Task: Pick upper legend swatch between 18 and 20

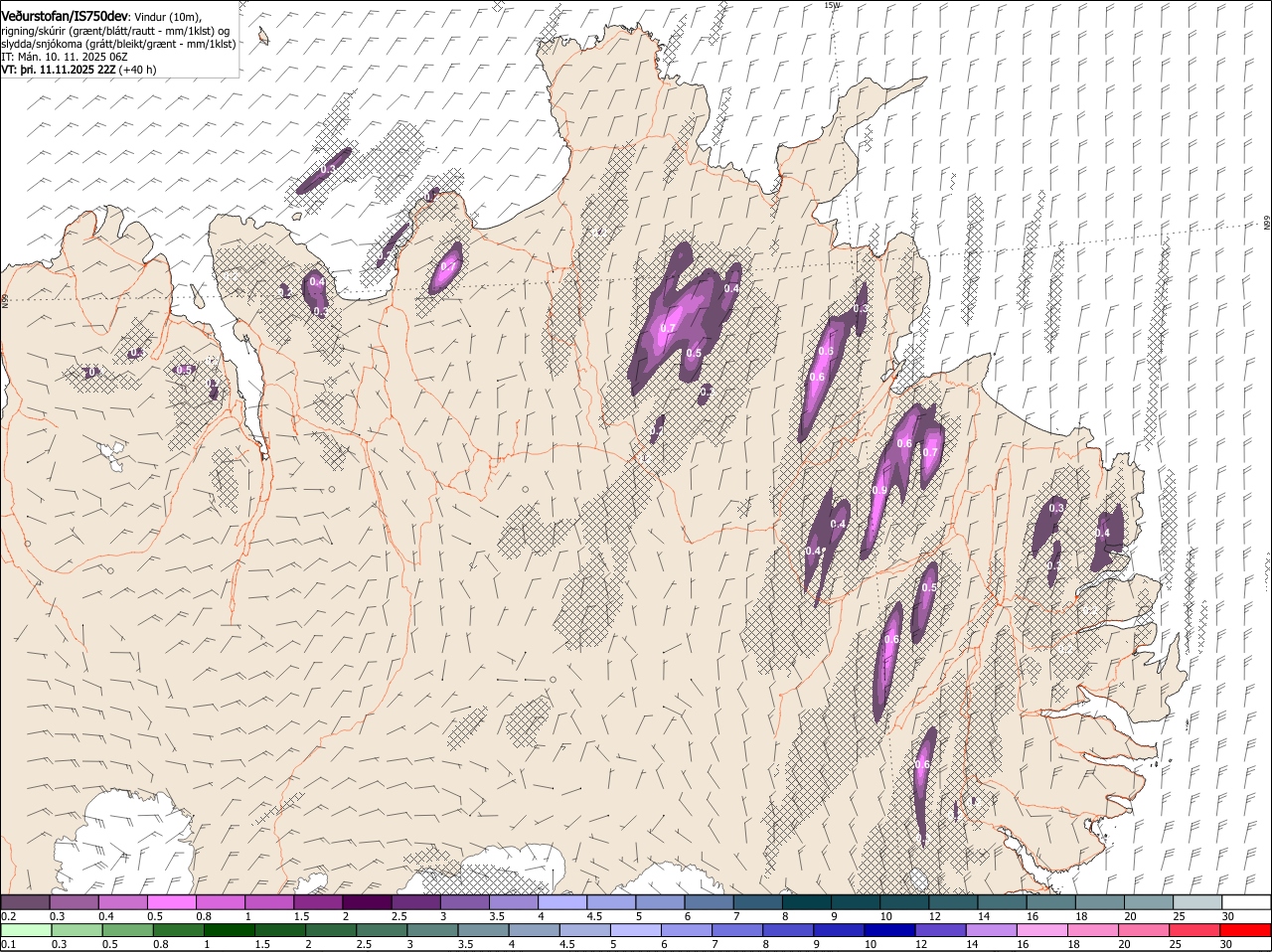Action: (x=1099, y=902)
